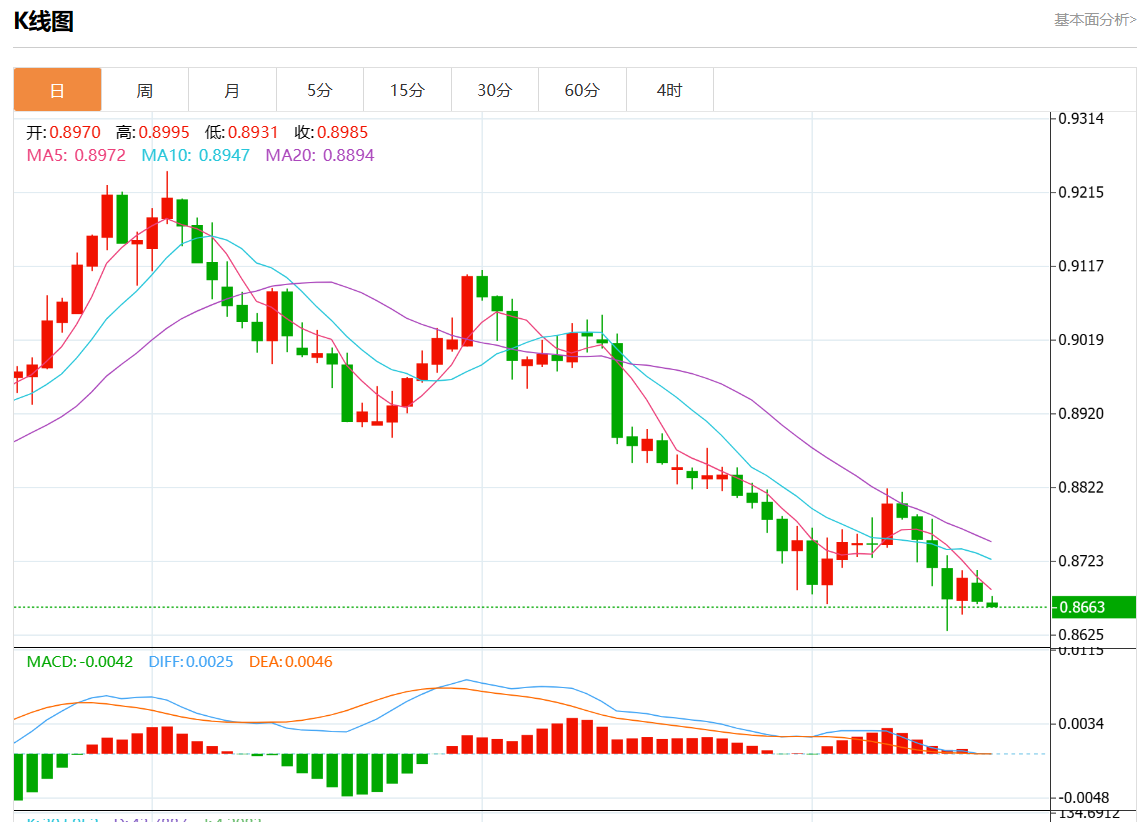Click the 高:0.8995 high price value

coord(153,132)
